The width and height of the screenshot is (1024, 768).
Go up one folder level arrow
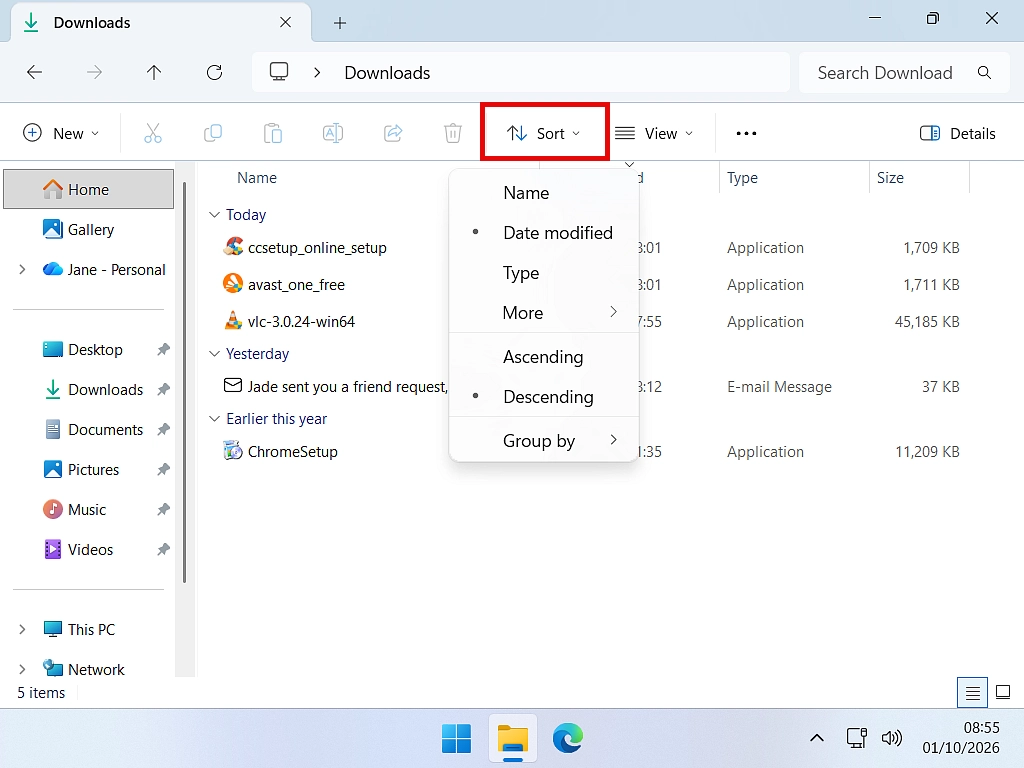pos(154,72)
